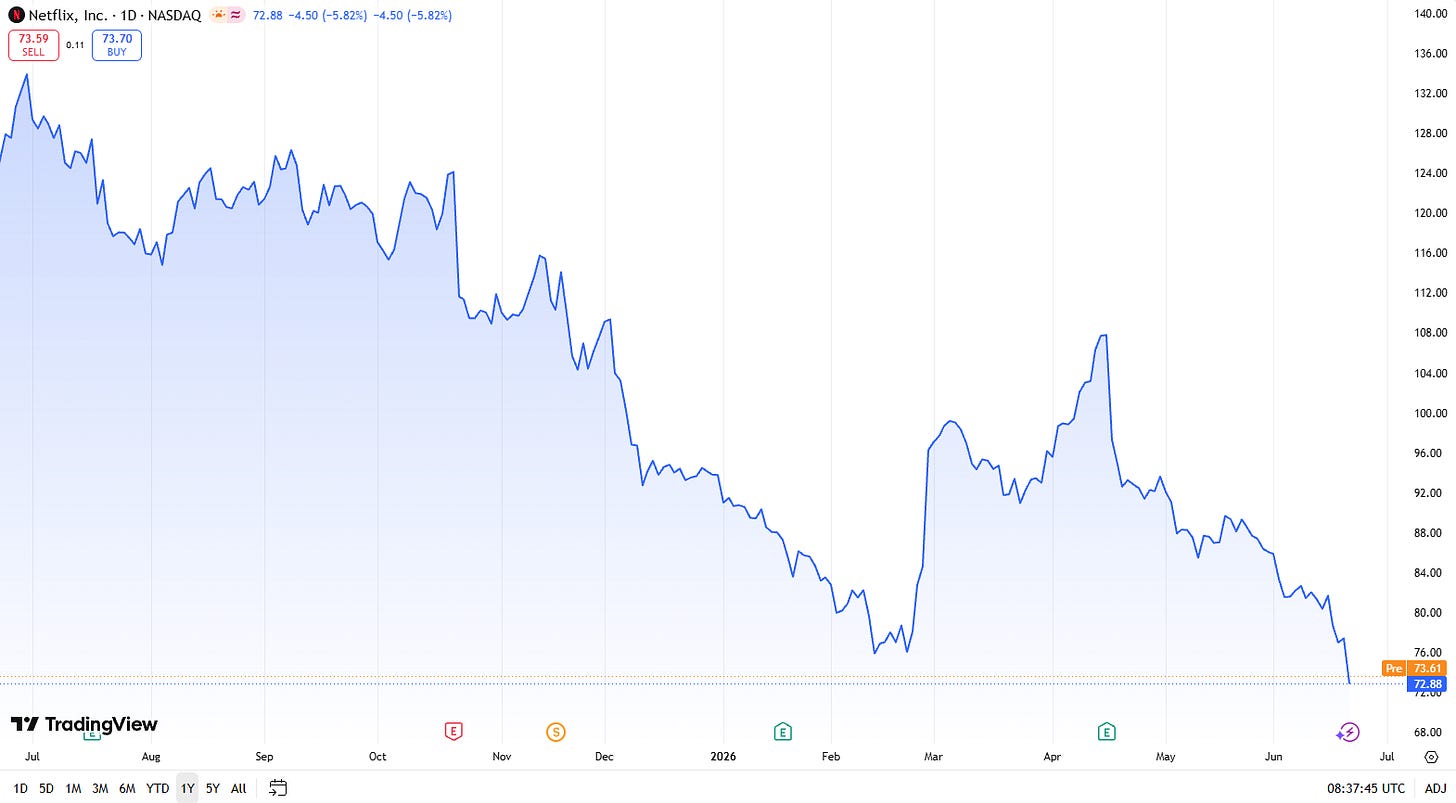Click the 100.00 price axis label
This screenshot has height=803, width=1456.
click(x=1431, y=413)
